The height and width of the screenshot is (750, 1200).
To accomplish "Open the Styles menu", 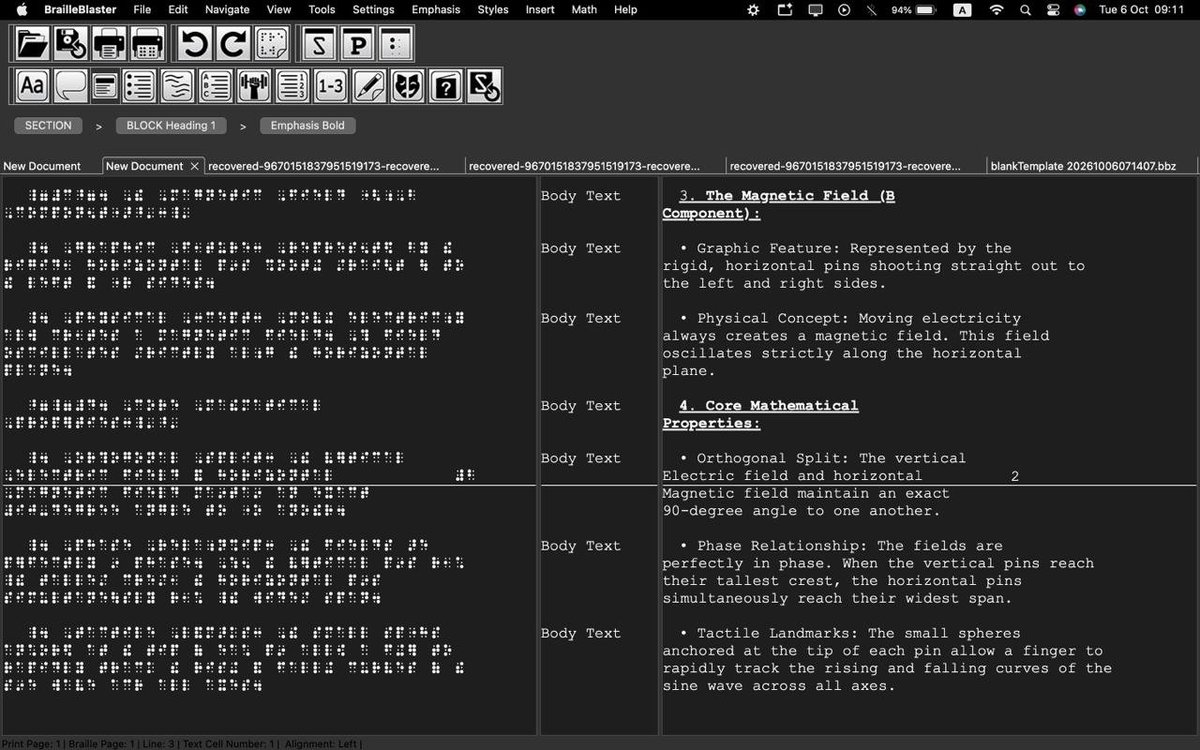I will pyautogui.click(x=493, y=10).
